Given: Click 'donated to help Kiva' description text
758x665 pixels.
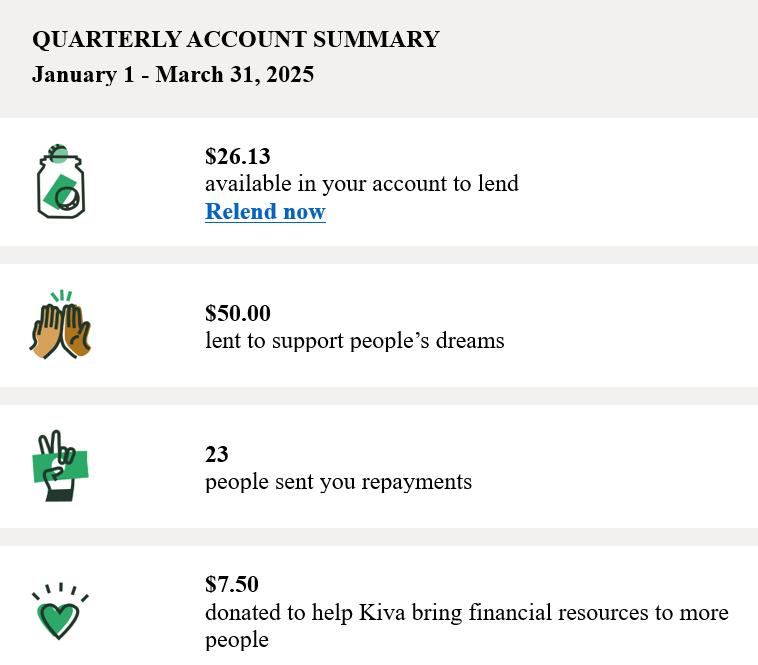Looking at the screenshot, I should (x=466, y=626).
